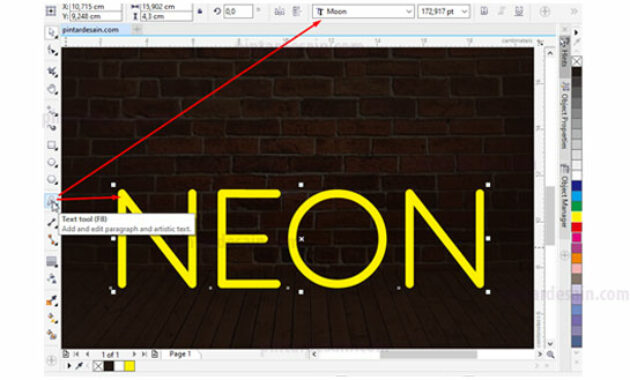Select the Ellipse tool

coord(52,162)
